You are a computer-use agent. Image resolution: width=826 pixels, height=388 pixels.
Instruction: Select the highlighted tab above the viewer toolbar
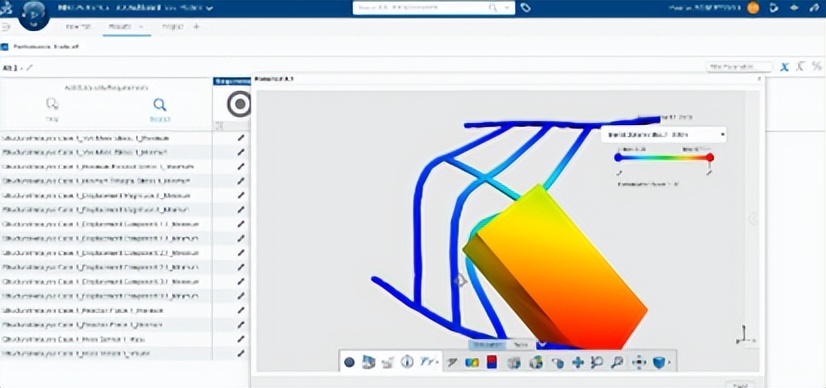[486, 344]
